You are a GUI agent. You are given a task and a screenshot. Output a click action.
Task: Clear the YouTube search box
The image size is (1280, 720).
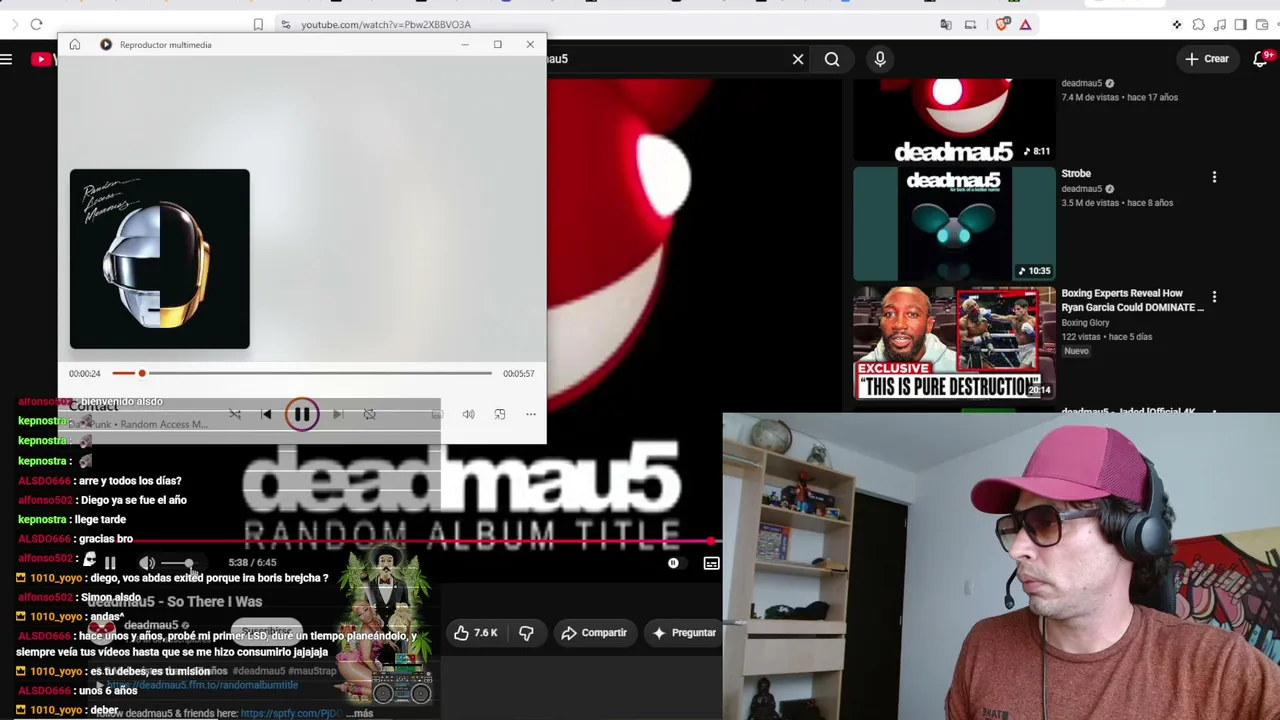[798, 59]
